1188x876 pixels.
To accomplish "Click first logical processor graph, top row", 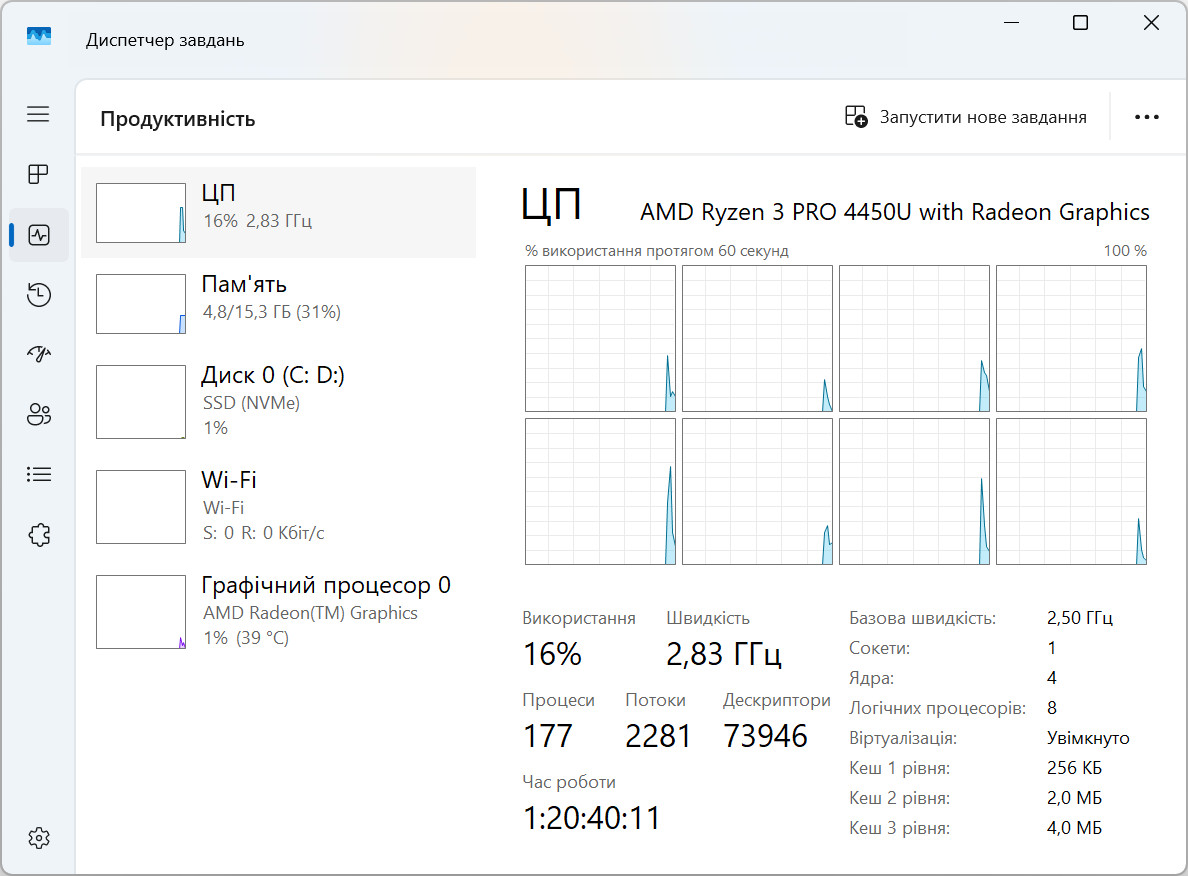I will [x=600, y=339].
